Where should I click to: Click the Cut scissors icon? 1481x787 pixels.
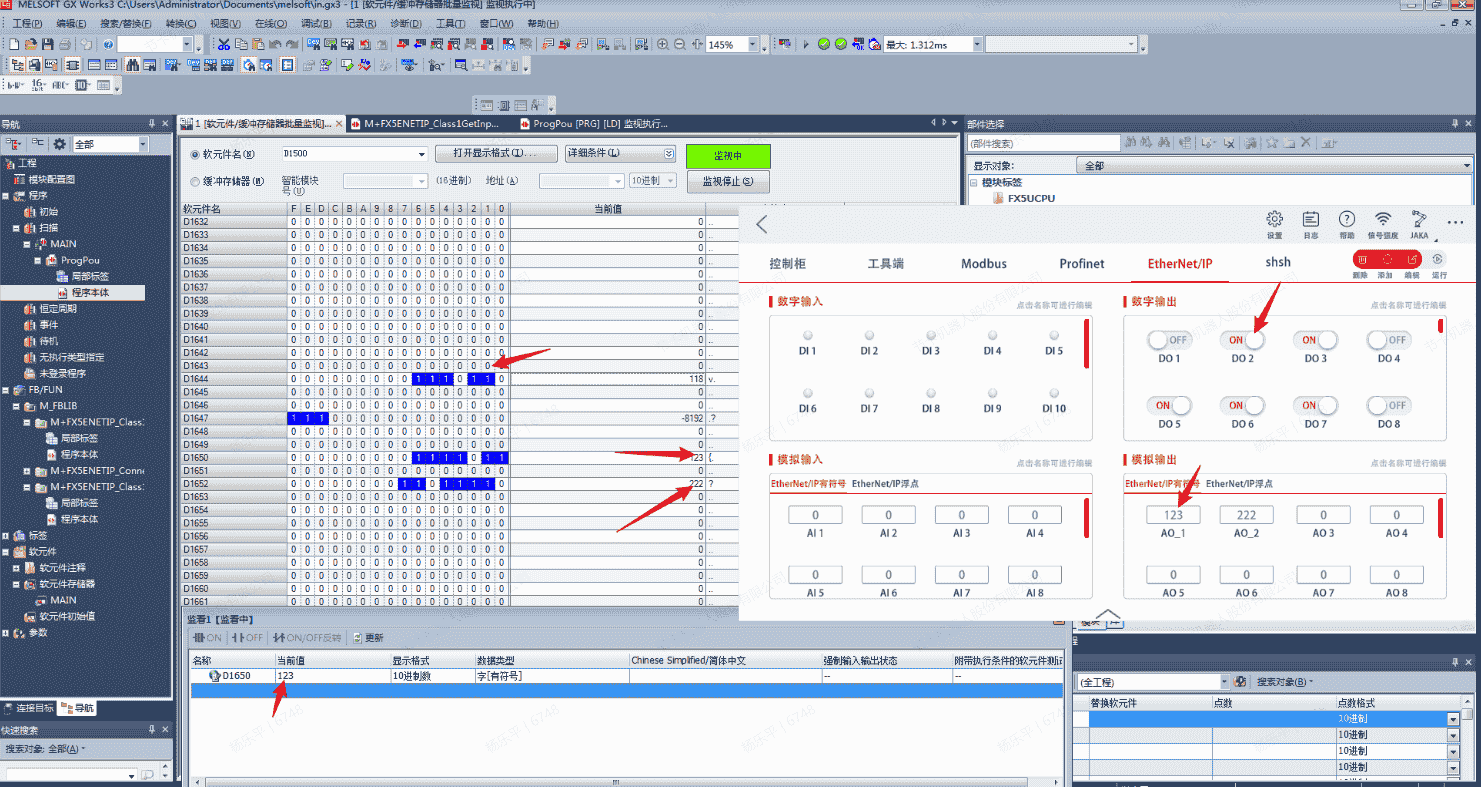pyautogui.click(x=223, y=45)
